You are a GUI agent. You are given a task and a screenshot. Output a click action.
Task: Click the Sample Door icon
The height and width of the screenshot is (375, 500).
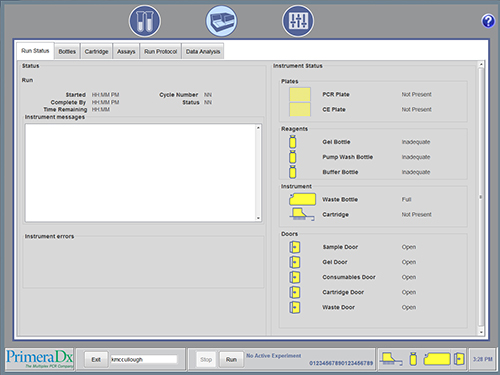coord(295,247)
